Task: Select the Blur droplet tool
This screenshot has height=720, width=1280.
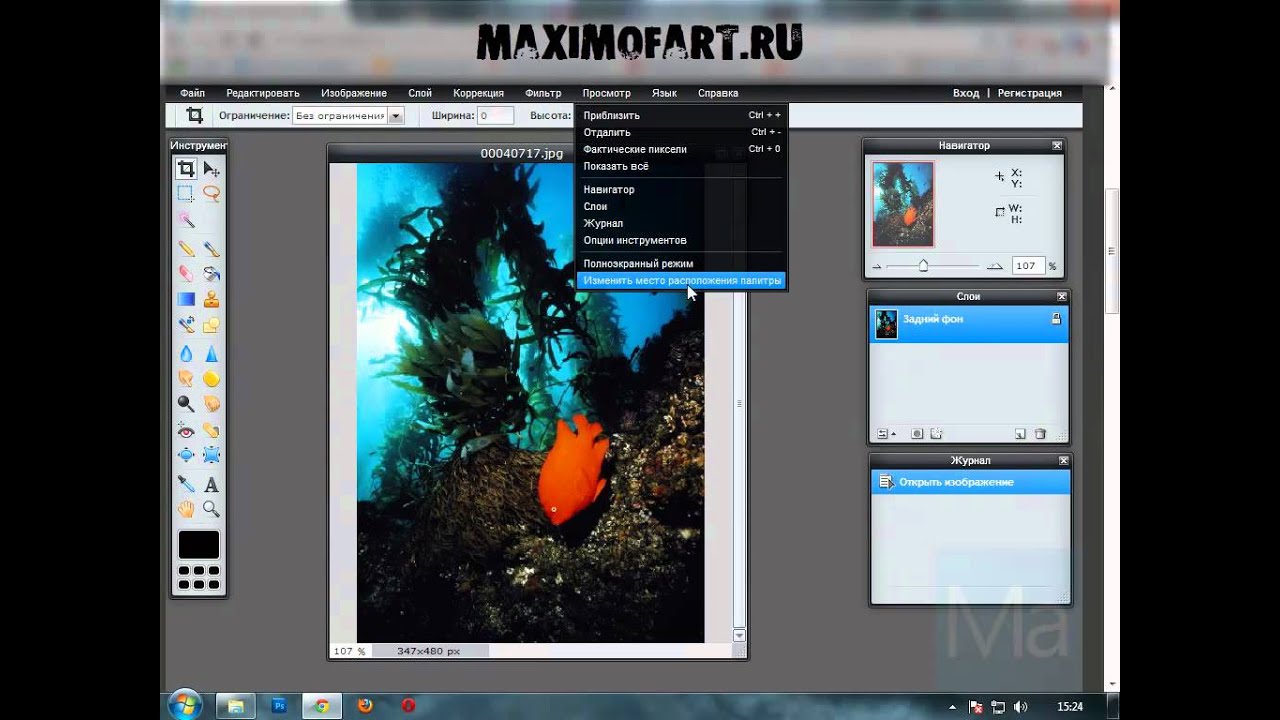Action: click(186, 353)
